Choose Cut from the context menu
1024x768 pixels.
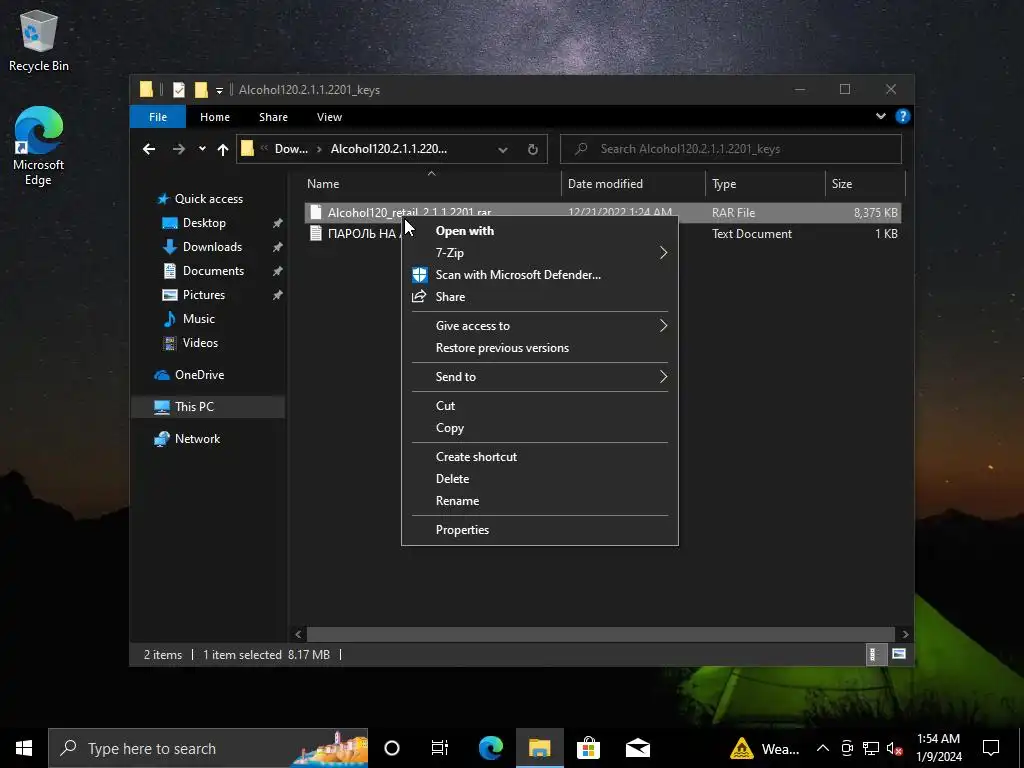point(539,406)
